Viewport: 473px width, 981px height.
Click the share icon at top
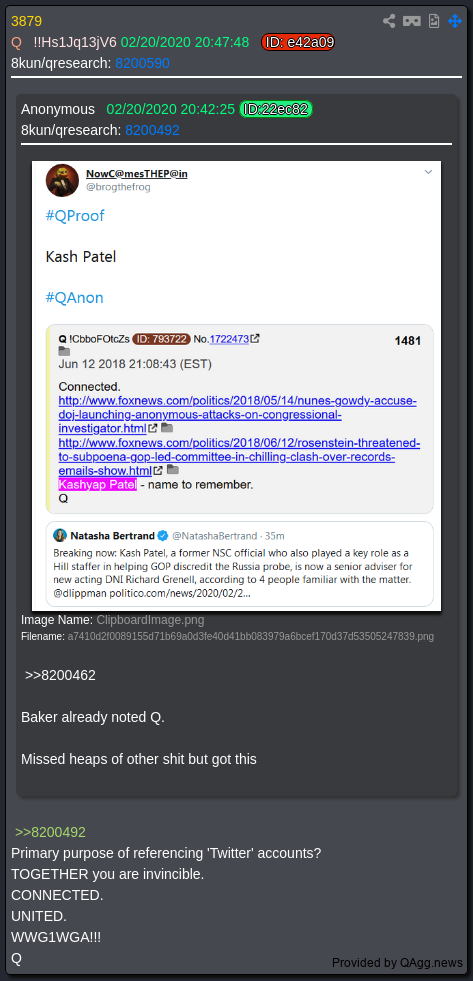coord(389,21)
